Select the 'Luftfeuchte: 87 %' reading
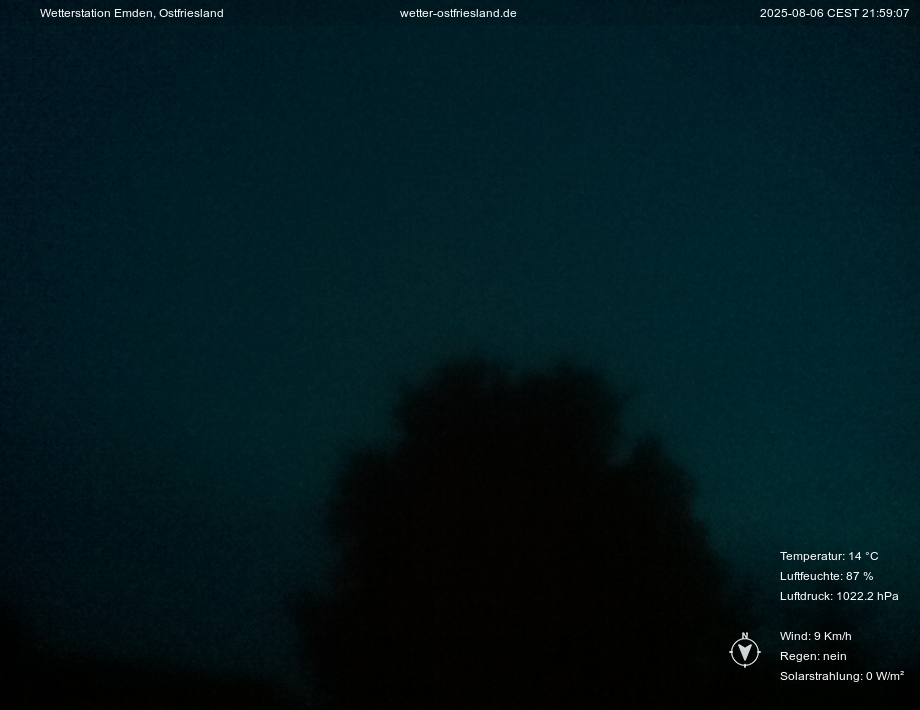920x710 pixels. 826,576
